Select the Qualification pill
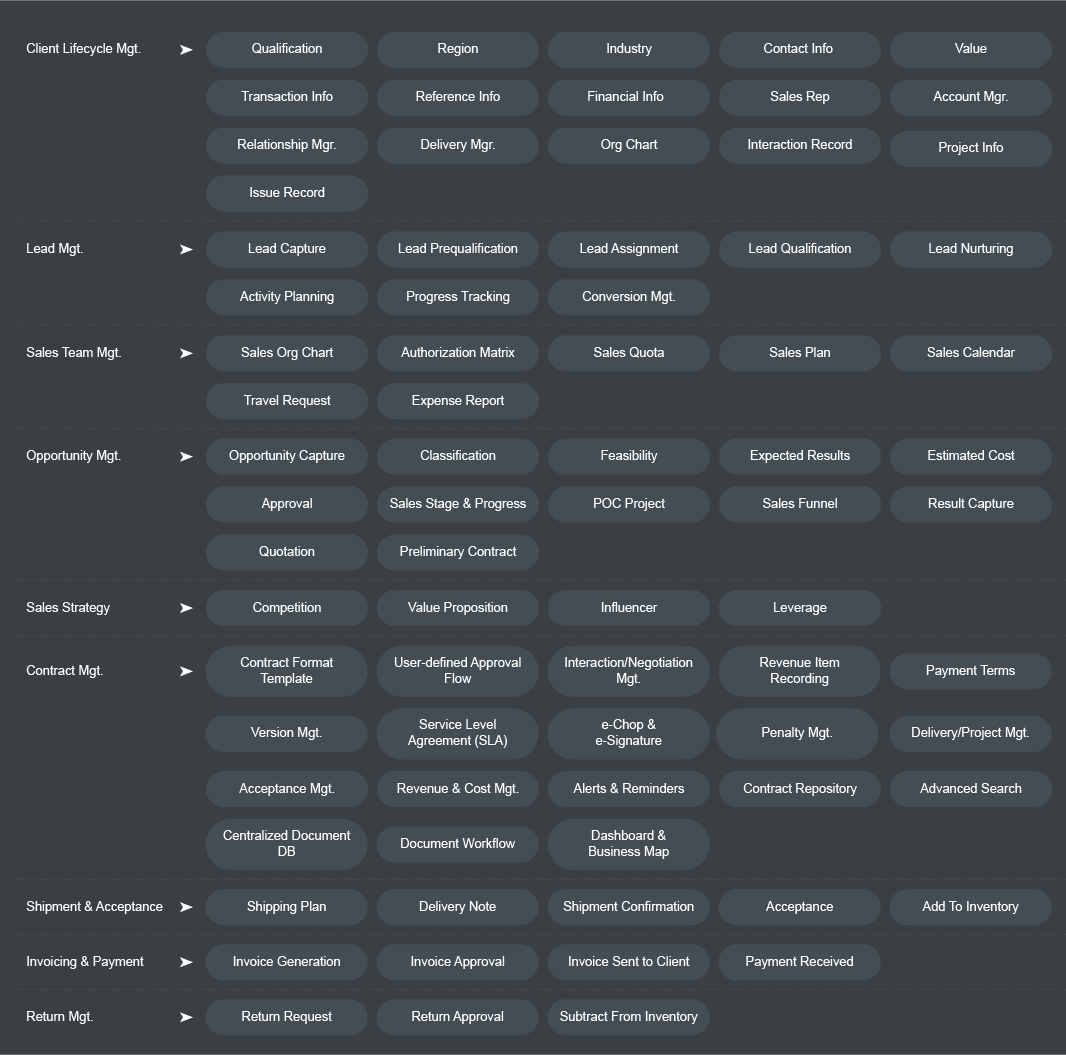This screenshot has height=1055, width=1066. [x=287, y=49]
